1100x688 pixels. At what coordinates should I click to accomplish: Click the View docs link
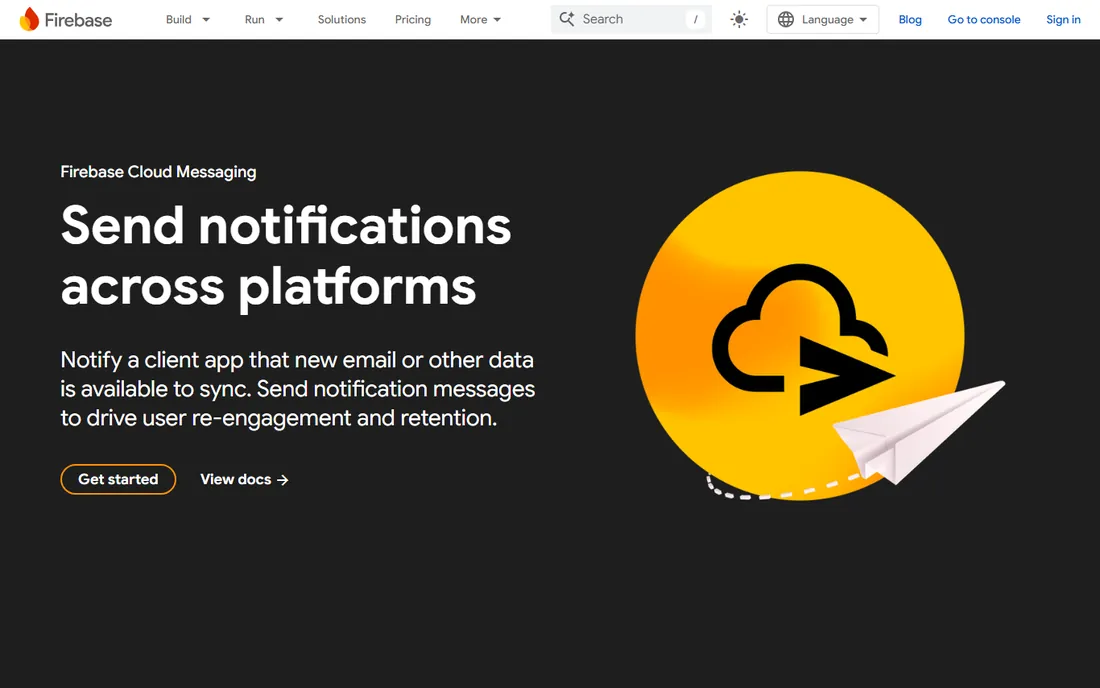pyautogui.click(x=244, y=480)
